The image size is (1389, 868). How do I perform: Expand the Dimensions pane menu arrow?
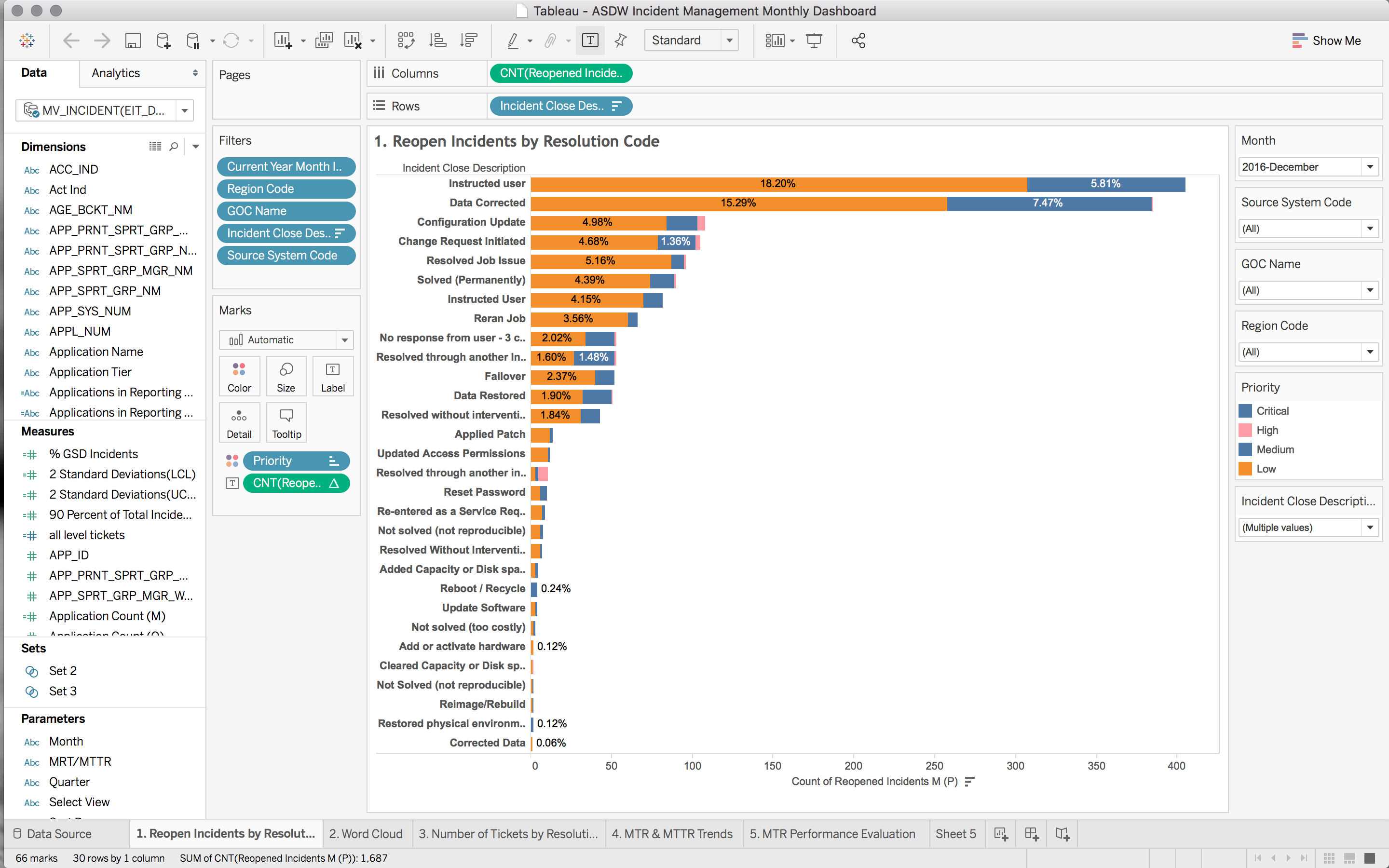tap(196, 147)
